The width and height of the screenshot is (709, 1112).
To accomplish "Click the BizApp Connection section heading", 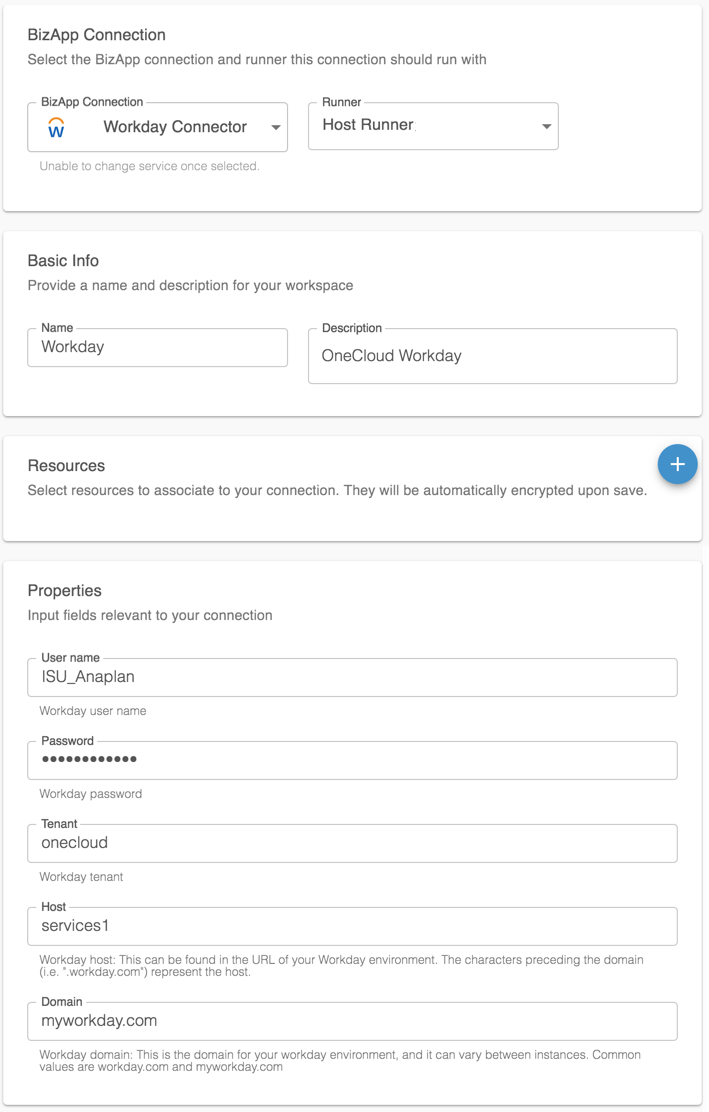I will click(x=96, y=35).
